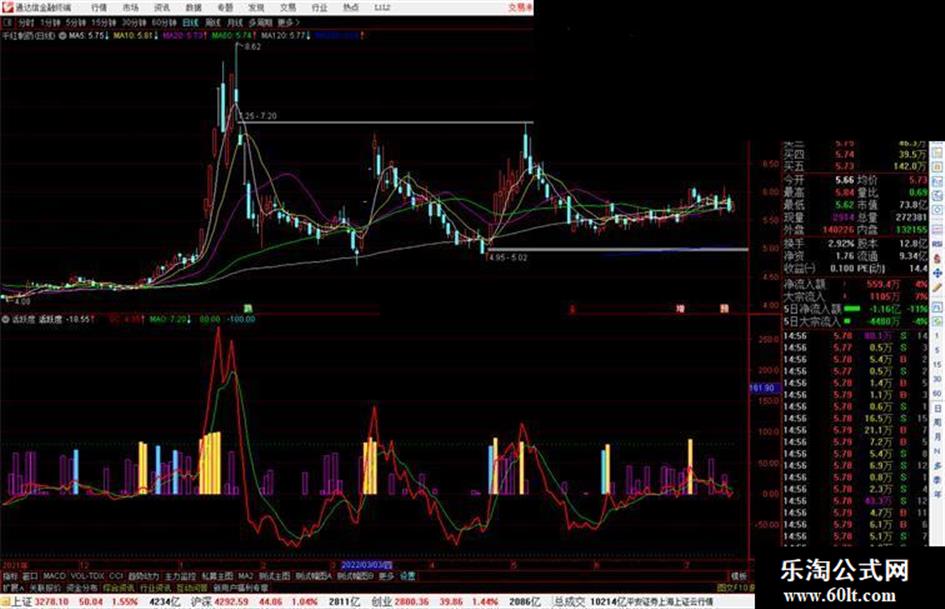Select 月 period in right sidebar
Image resolution: width=945 pixels, height=609 pixels.
pyautogui.click(x=938, y=436)
